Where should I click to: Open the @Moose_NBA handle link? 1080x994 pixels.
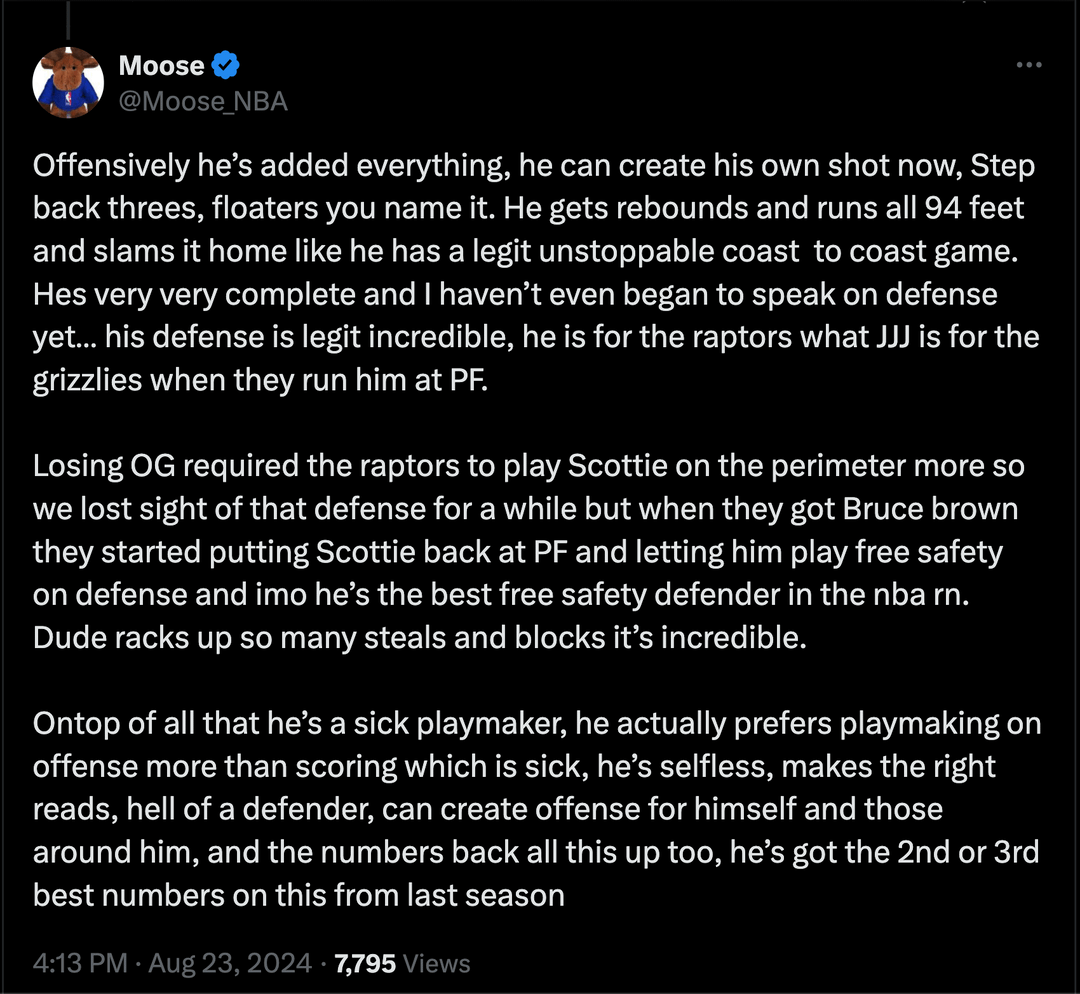(x=203, y=101)
